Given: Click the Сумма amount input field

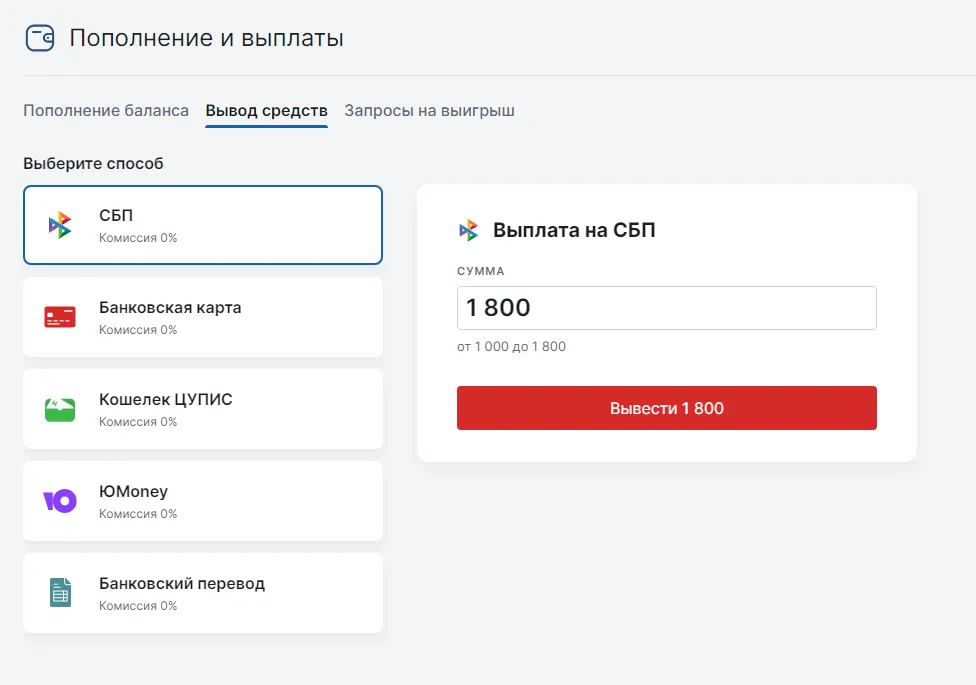Looking at the screenshot, I should pyautogui.click(x=666, y=308).
